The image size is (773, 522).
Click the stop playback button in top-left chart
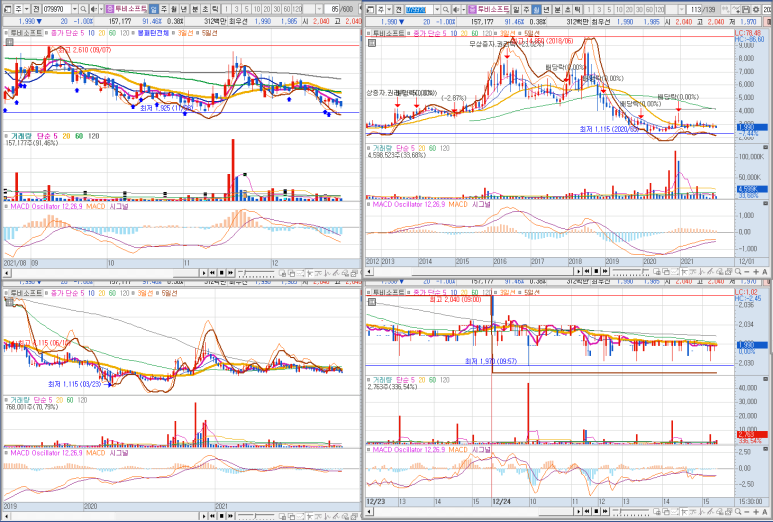221,273
